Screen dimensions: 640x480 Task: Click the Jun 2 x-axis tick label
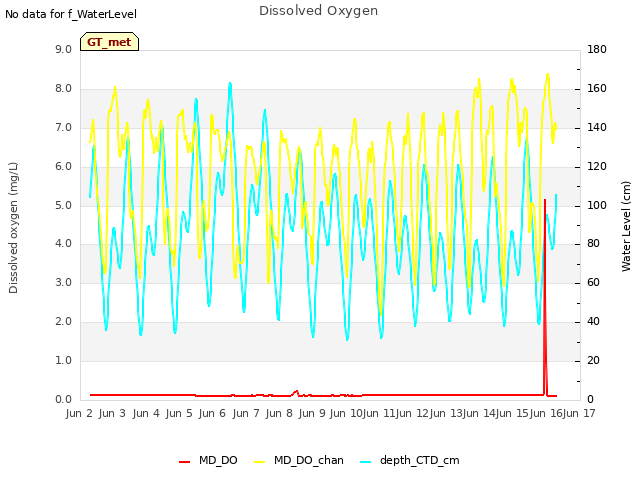(x=79, y=413)
